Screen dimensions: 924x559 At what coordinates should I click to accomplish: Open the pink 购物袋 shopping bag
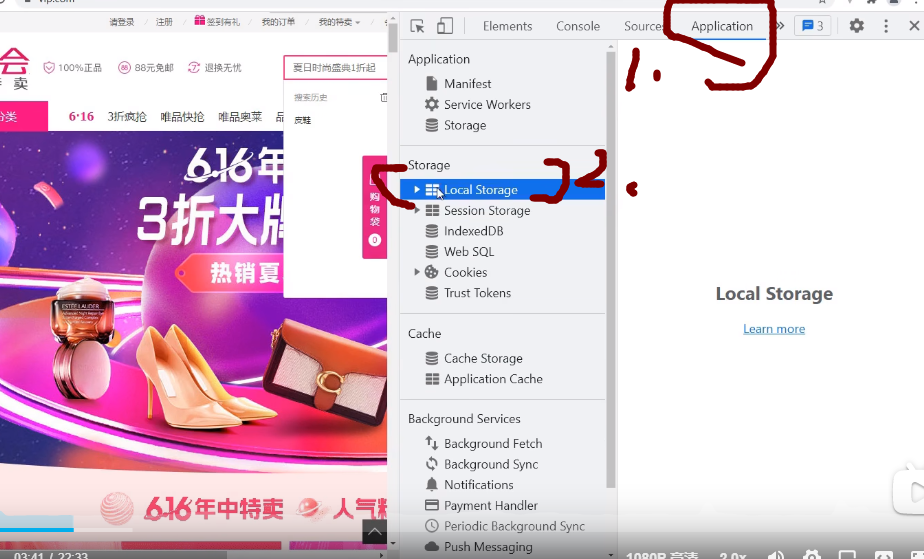coord(375,207)
